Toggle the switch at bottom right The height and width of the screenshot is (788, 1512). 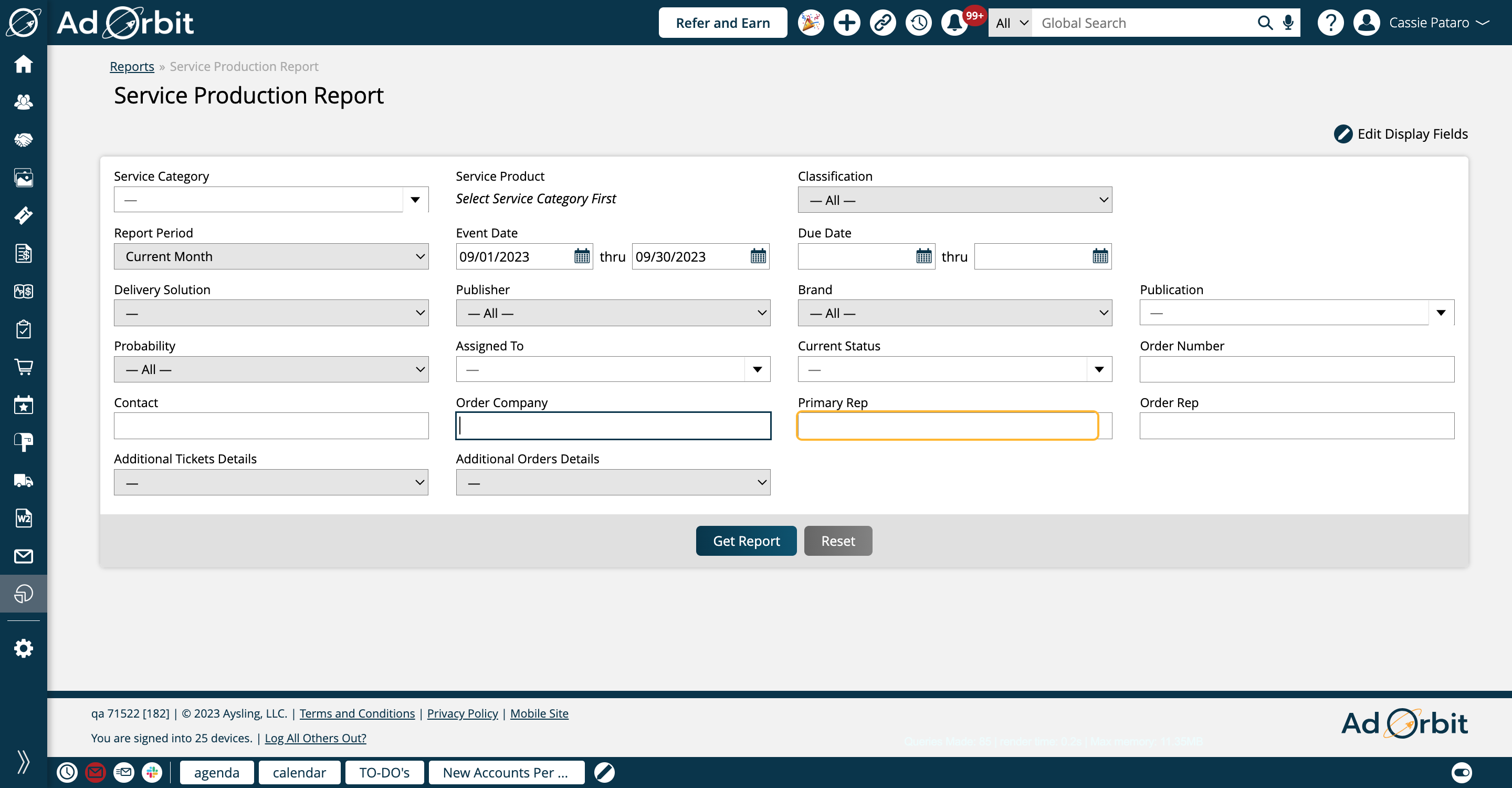tap(1461, 772)
